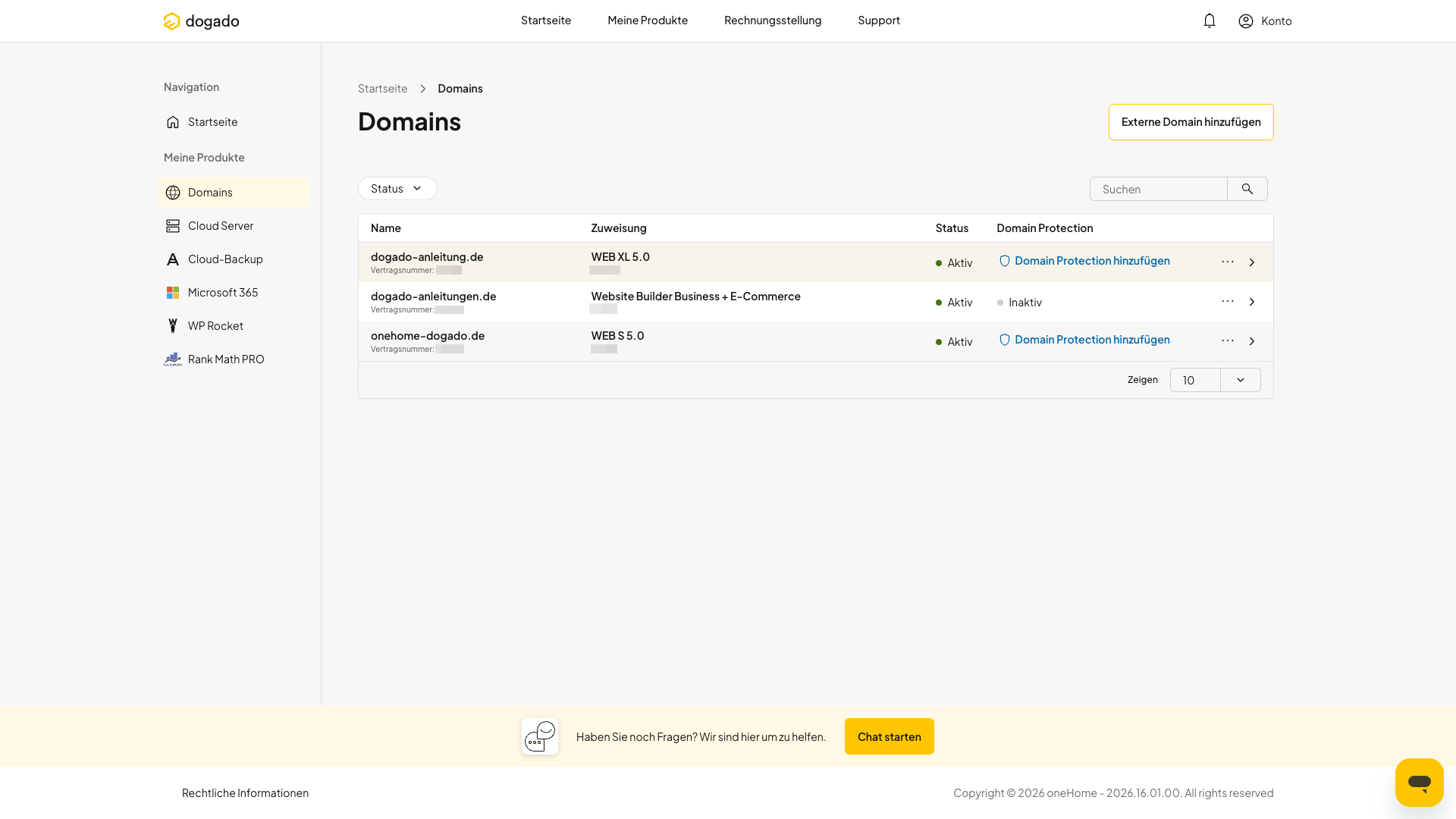The image size is (1456, 819).
Task: Add Domain Protection for onehome-dogado.de
Action: click(1084, 340)
